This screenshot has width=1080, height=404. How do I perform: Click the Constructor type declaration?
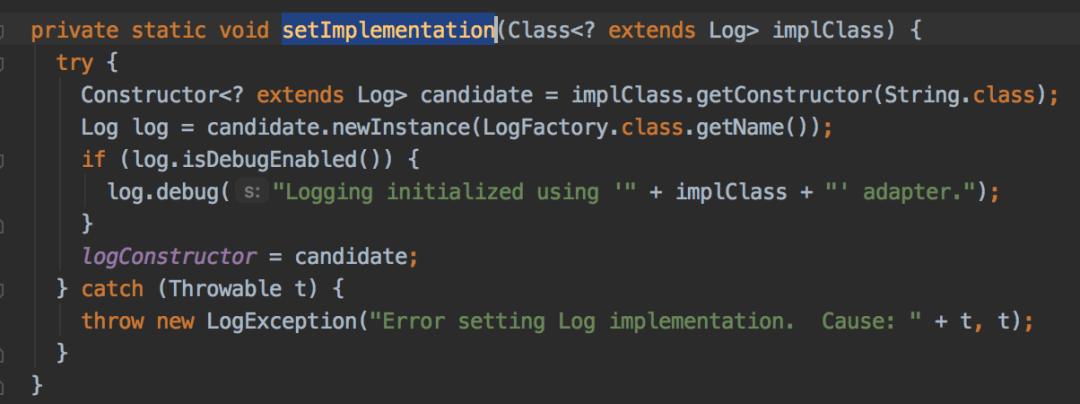[150, 95]
